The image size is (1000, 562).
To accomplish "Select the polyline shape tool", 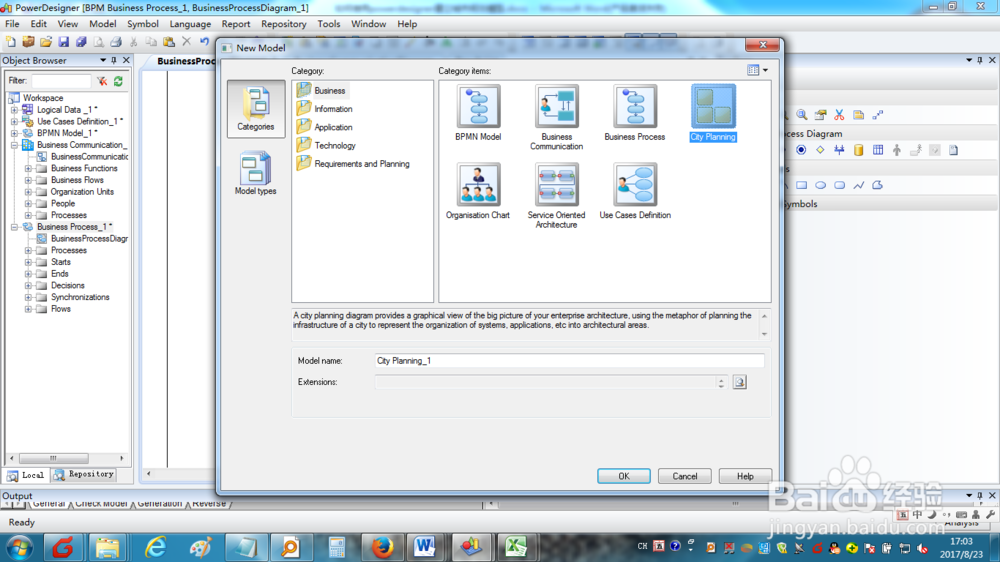I will 858,185.
